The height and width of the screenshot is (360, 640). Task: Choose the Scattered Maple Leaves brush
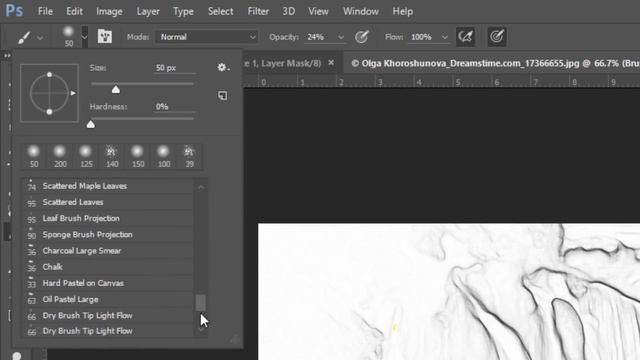click(x=108, y=186)
